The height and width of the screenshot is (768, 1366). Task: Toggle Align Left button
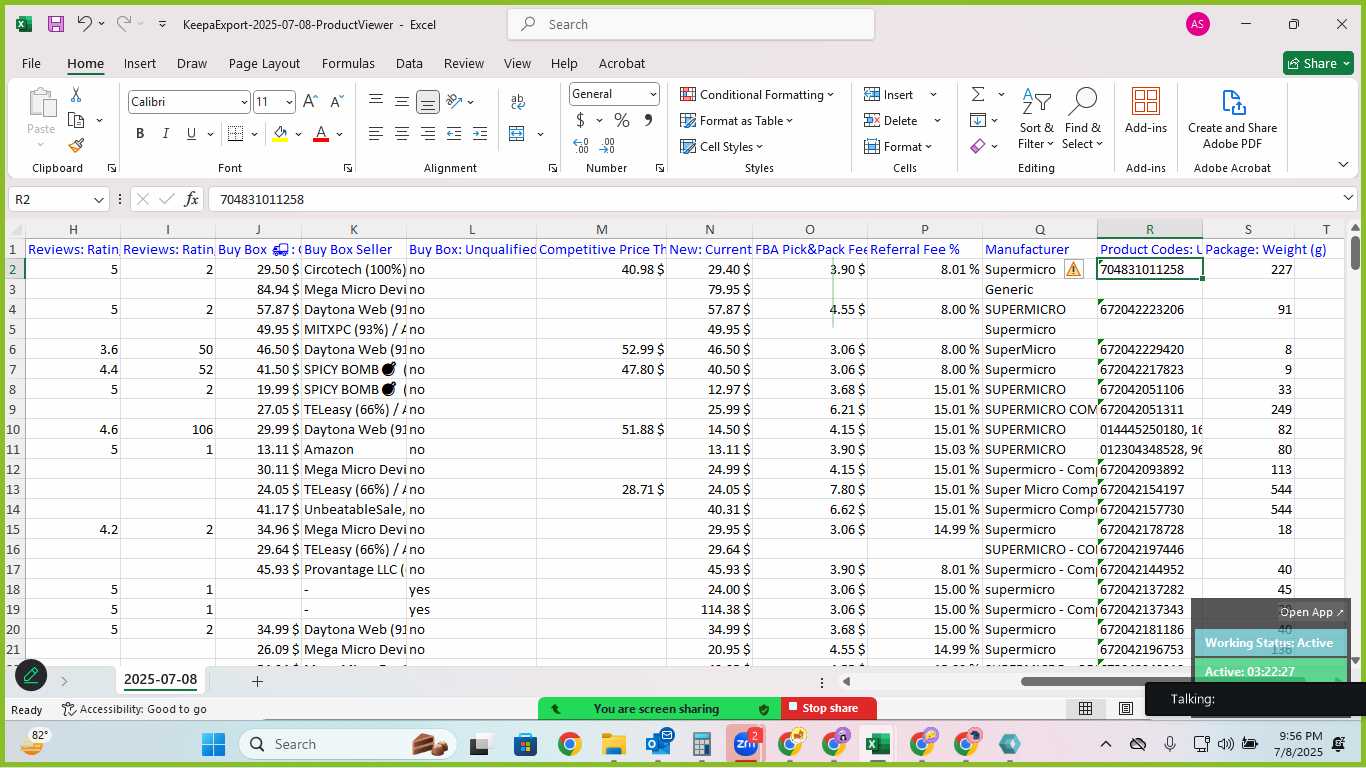376,134
